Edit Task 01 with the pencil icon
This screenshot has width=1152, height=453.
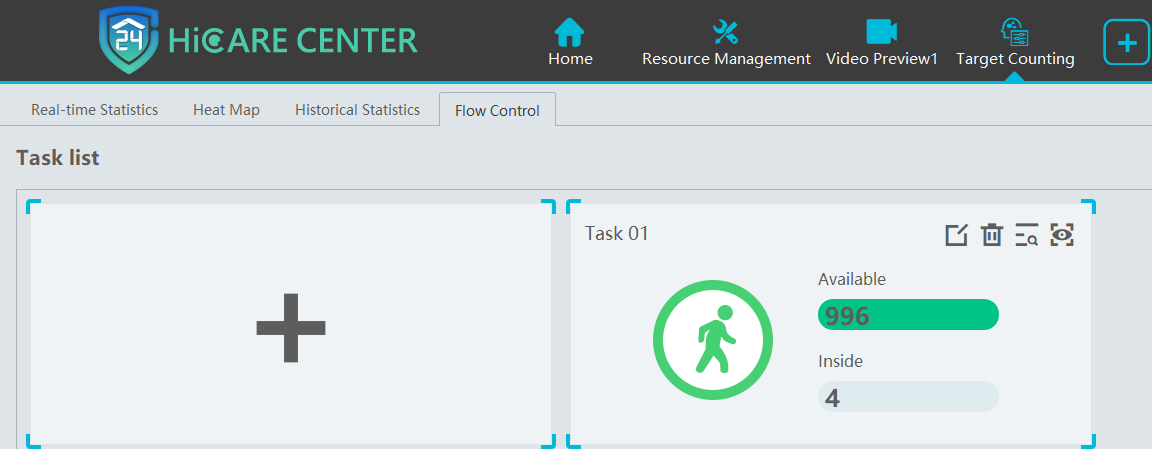[957, 235]
